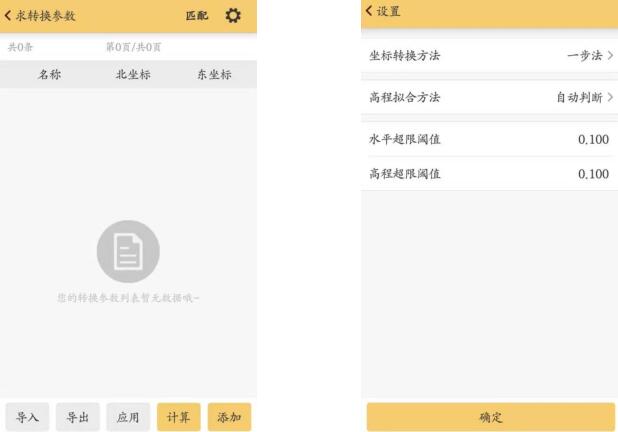Click the 匹配 button in header
Image resolution: width=618 pixels, height=432 pixels.
click(x=197, y=16)
